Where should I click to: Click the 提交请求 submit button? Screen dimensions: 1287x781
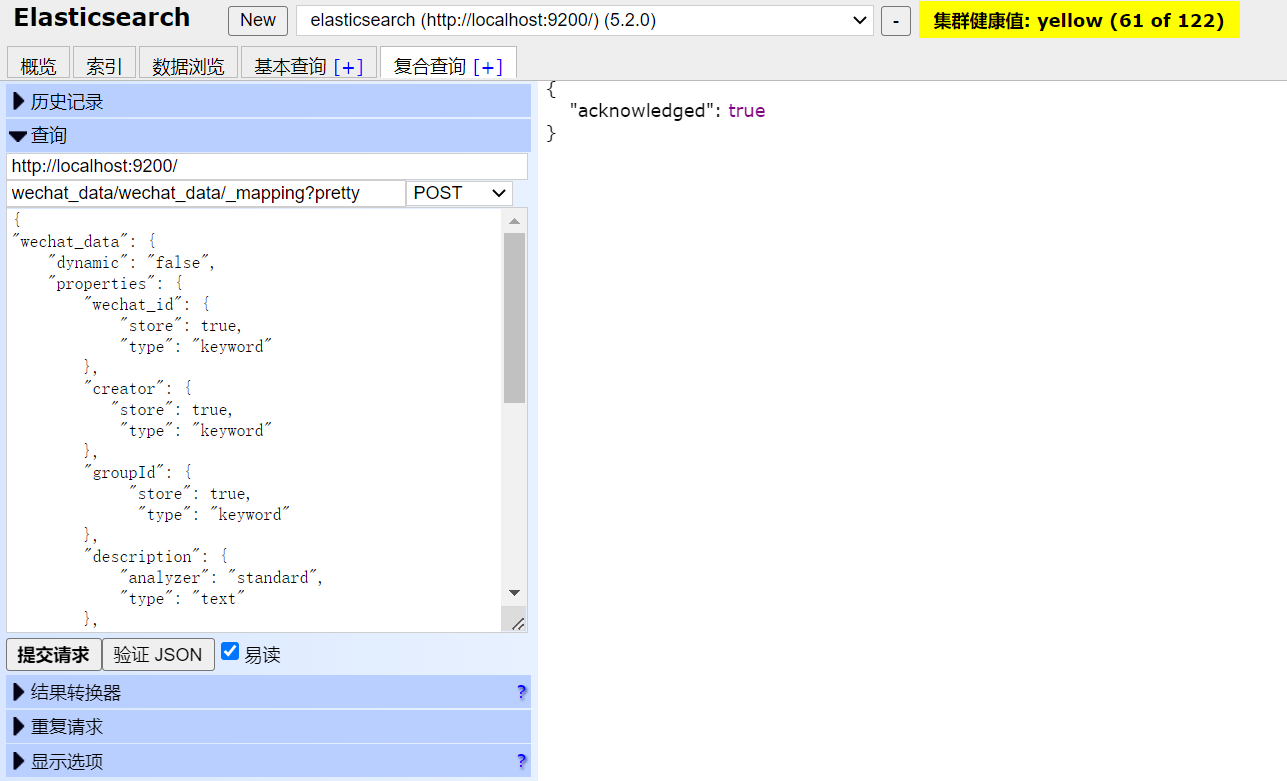click(x=54, y=655)
